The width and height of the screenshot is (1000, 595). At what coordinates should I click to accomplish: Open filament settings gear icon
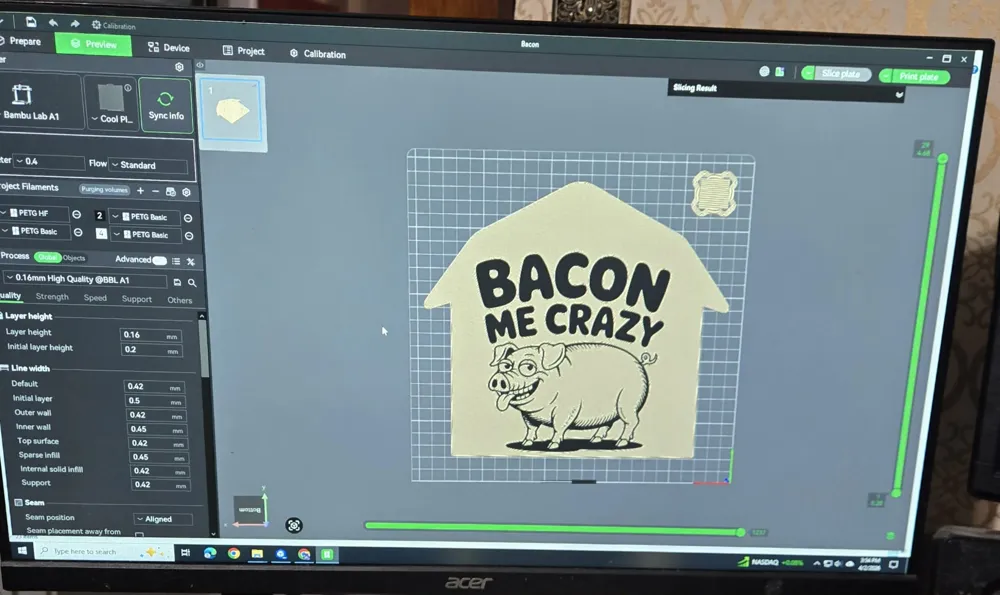[186, 192]
